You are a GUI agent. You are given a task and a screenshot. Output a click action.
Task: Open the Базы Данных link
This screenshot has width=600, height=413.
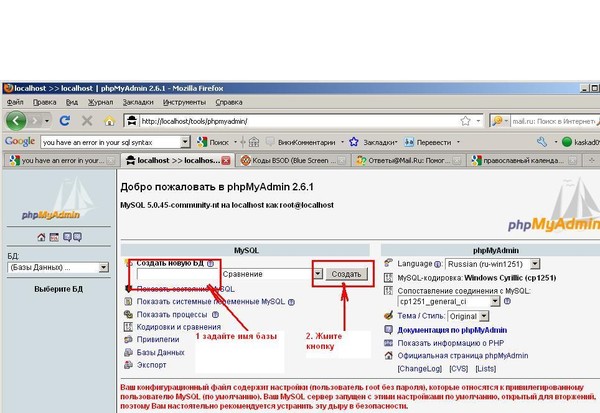point(160,352)
